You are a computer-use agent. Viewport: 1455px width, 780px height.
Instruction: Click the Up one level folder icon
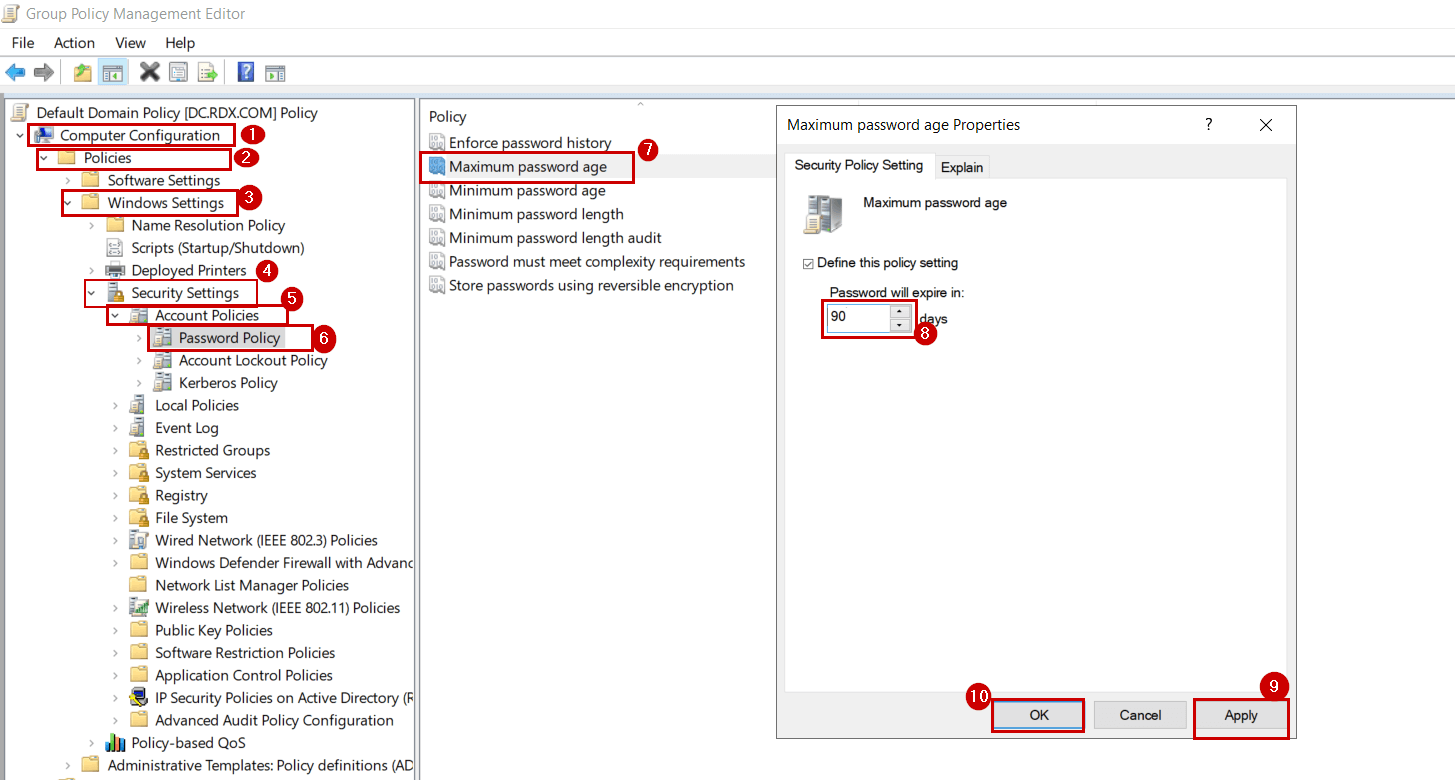point(82,71)
